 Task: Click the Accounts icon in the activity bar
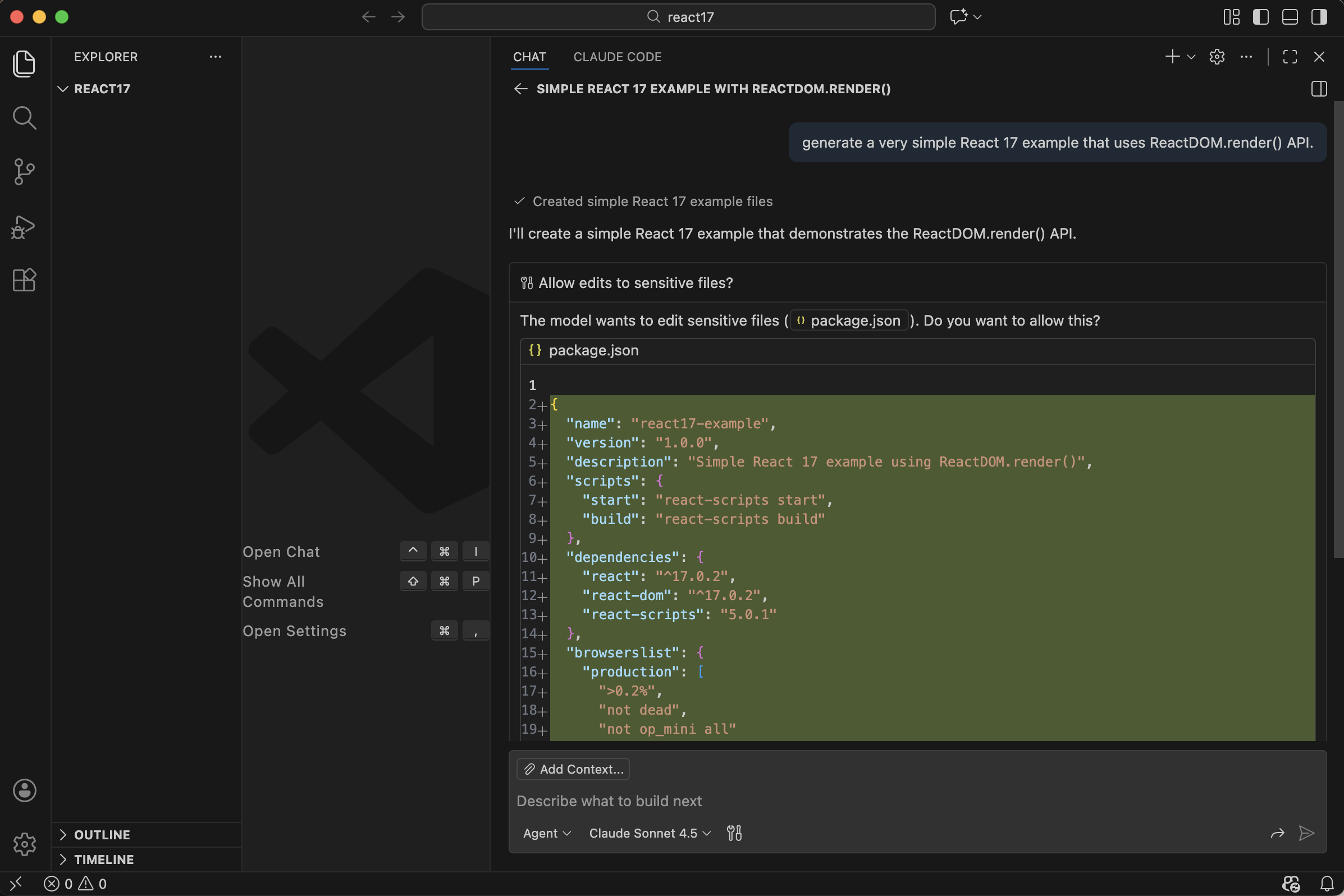25,790
